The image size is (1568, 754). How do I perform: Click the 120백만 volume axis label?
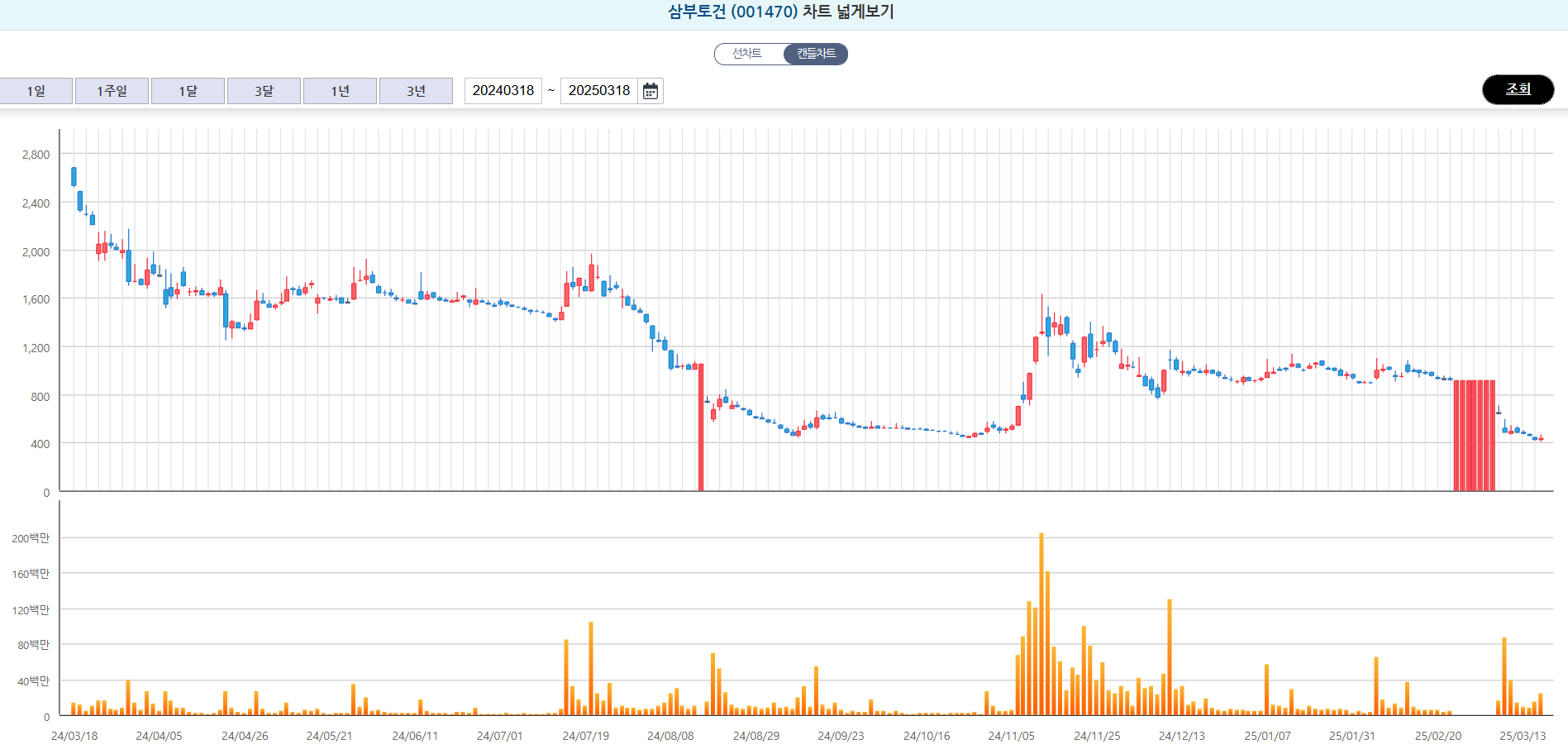[31, 610]
